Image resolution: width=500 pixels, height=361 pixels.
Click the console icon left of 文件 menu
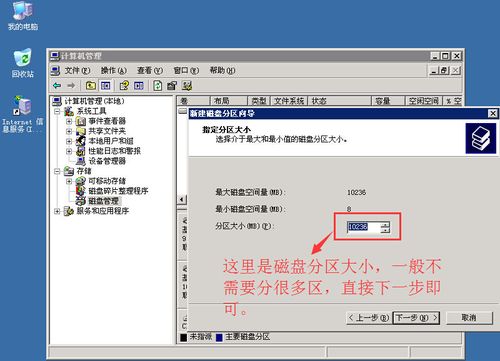coord(55,70)
